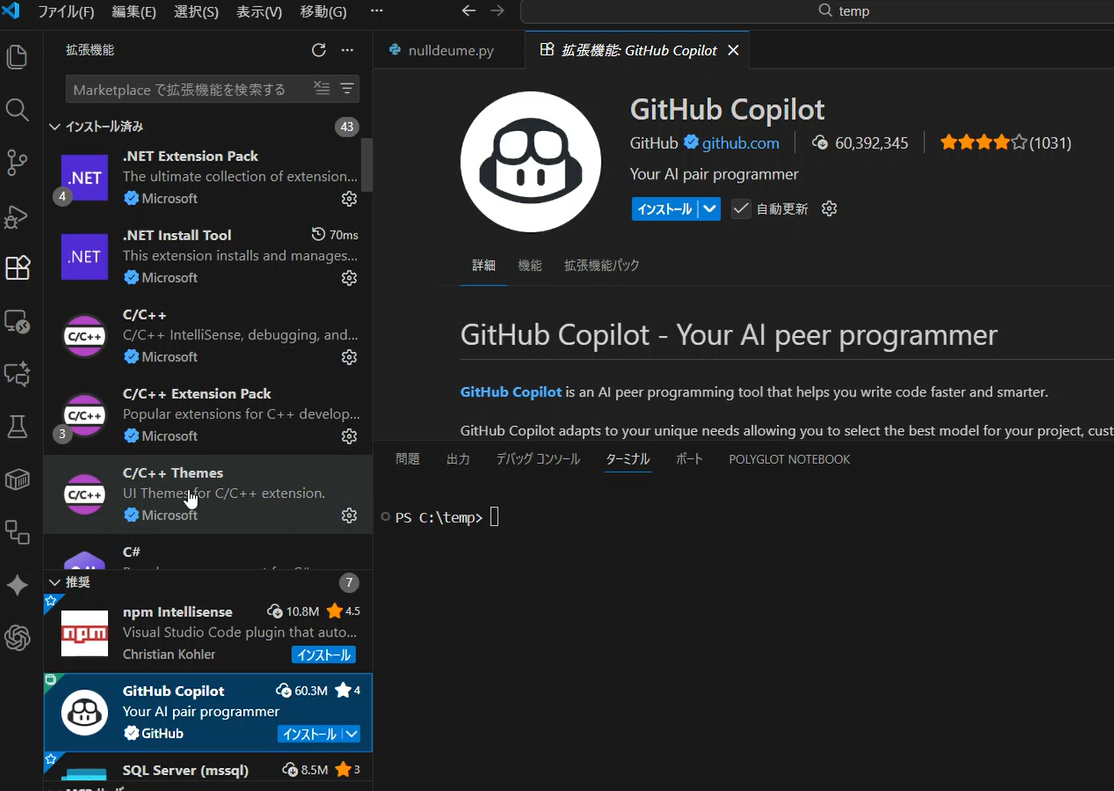The height and width of the screenshot is (791, 1114).
Task: Click the Marketplace extension search field
Action: click(x=190, y=89)
